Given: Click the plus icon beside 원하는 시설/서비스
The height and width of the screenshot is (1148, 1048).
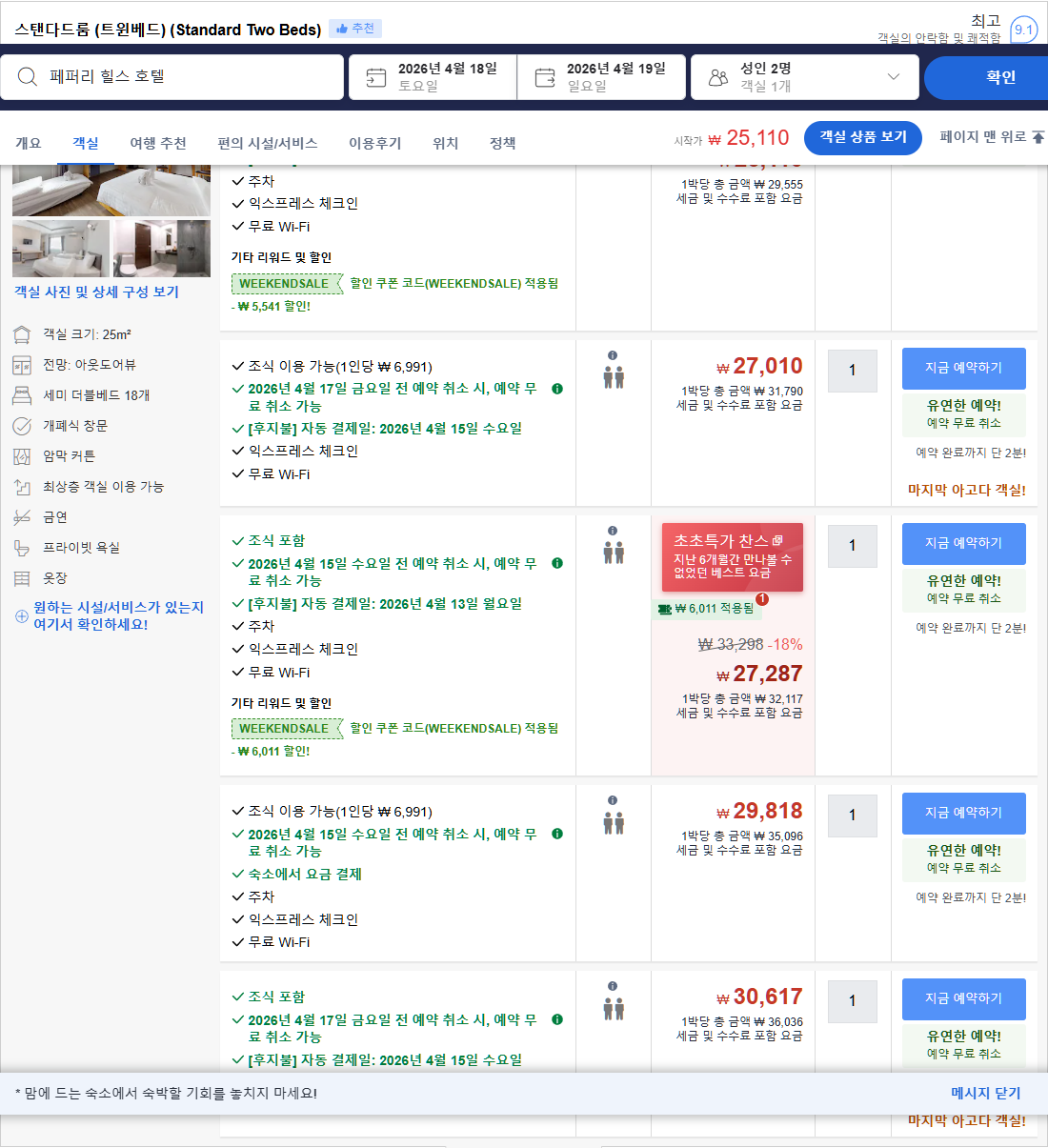Looking at the screenshot, I should (22, 615).
